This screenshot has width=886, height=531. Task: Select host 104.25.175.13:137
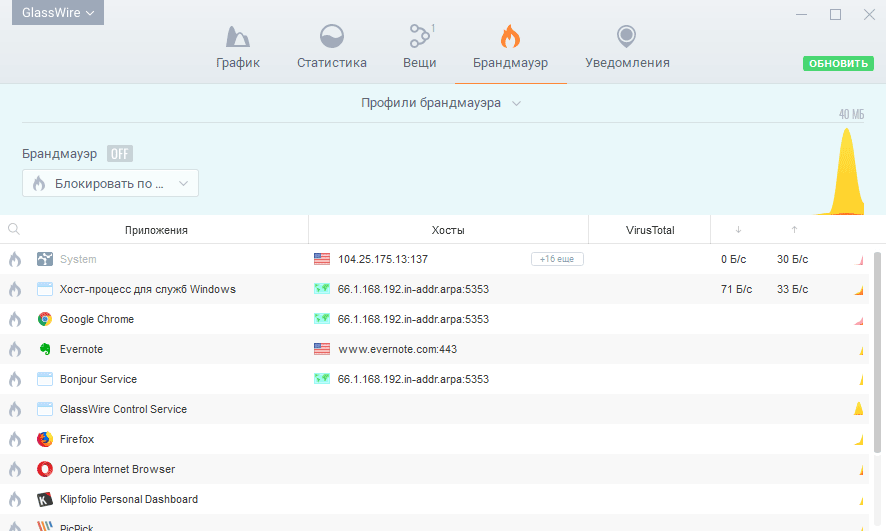click(383, 259)
